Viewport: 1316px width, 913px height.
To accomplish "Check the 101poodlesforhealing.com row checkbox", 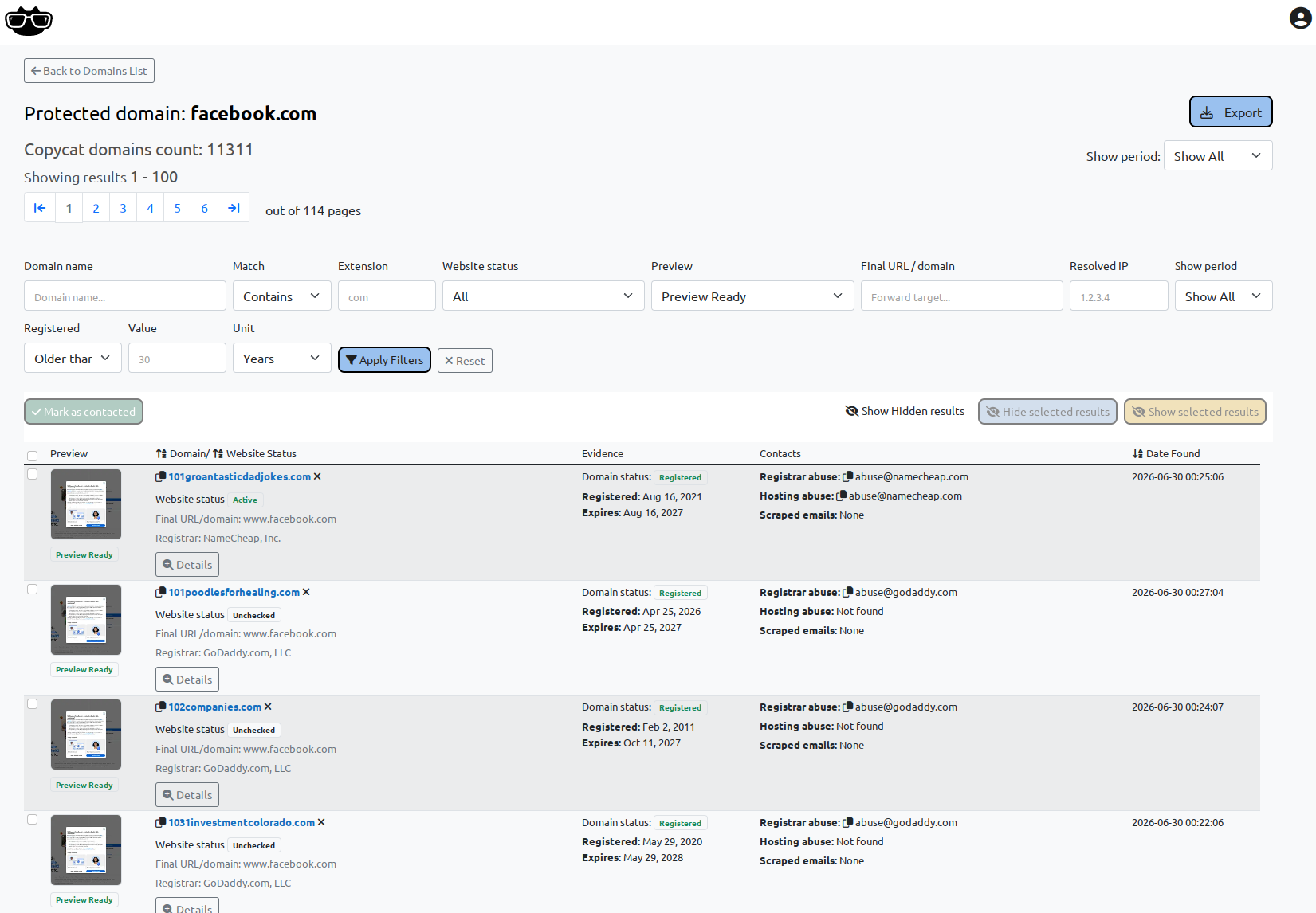I will click(x=32, y=590).
